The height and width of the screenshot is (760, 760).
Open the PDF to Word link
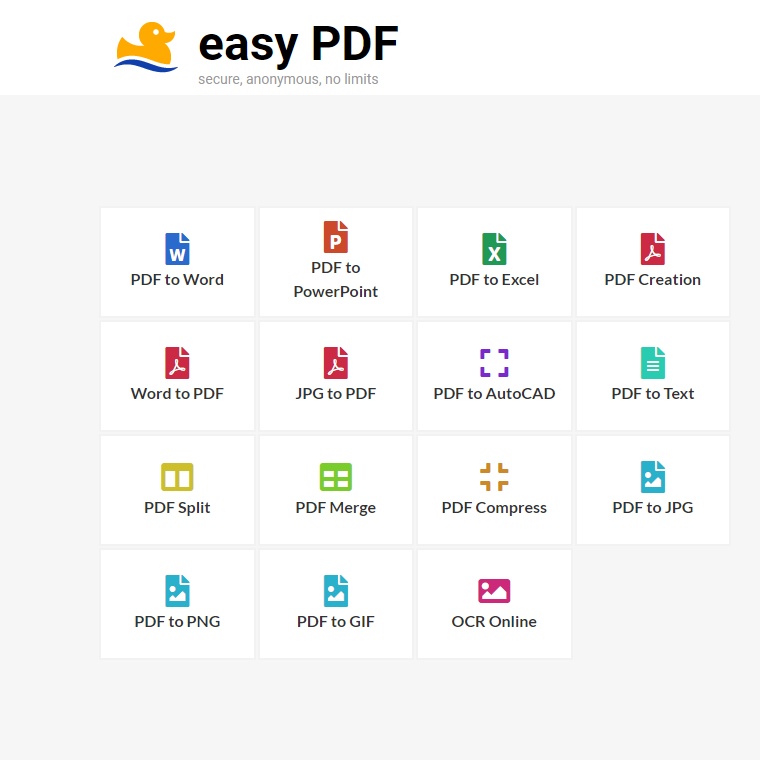(177, 280)
